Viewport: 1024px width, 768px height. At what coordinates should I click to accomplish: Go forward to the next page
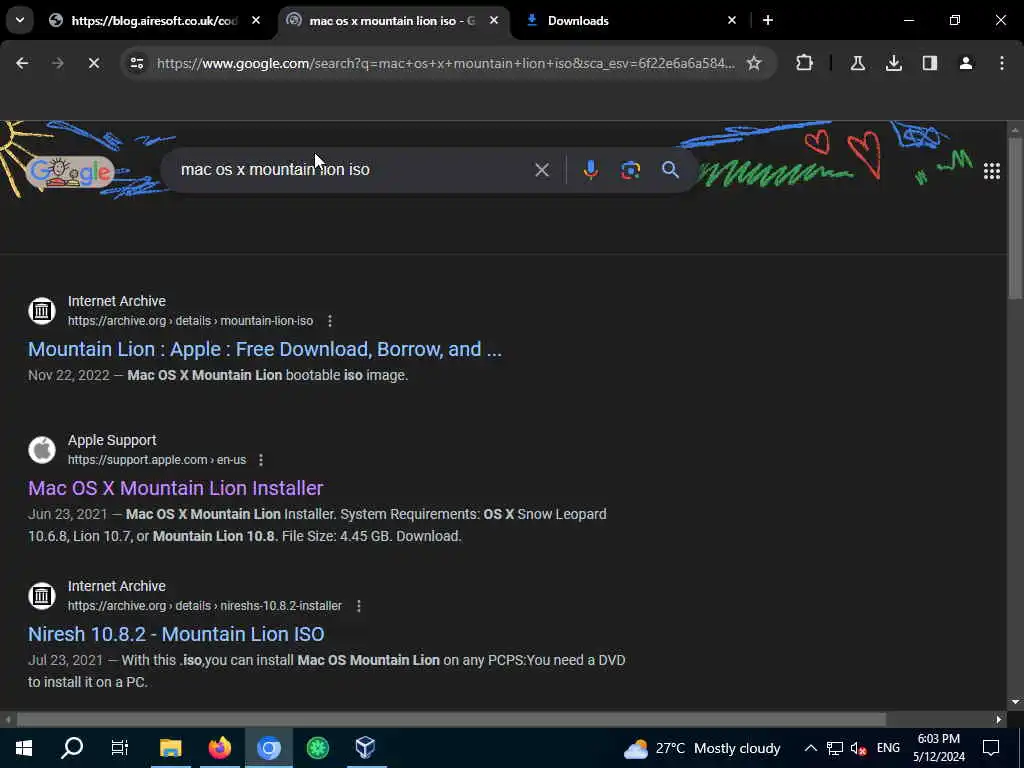click(57, 63)
